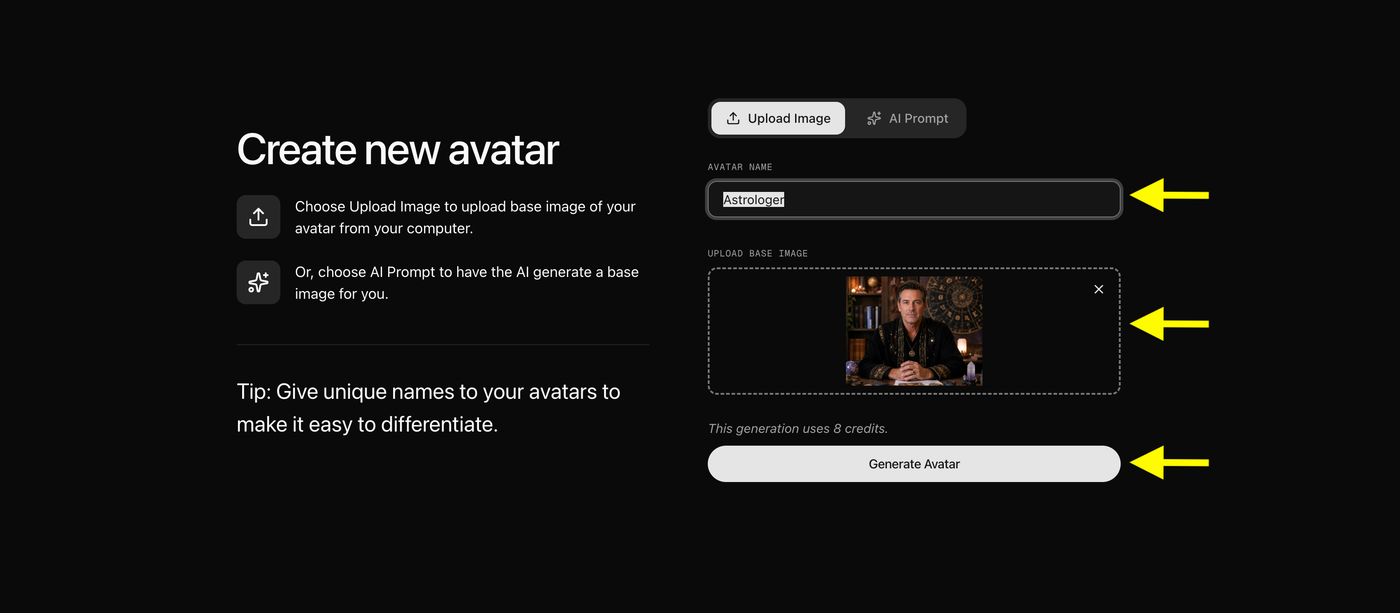Image resolution: width=1400 pixels, height=613 pixels.
Task: Click the Create new avatar heading
Action: 398,149
